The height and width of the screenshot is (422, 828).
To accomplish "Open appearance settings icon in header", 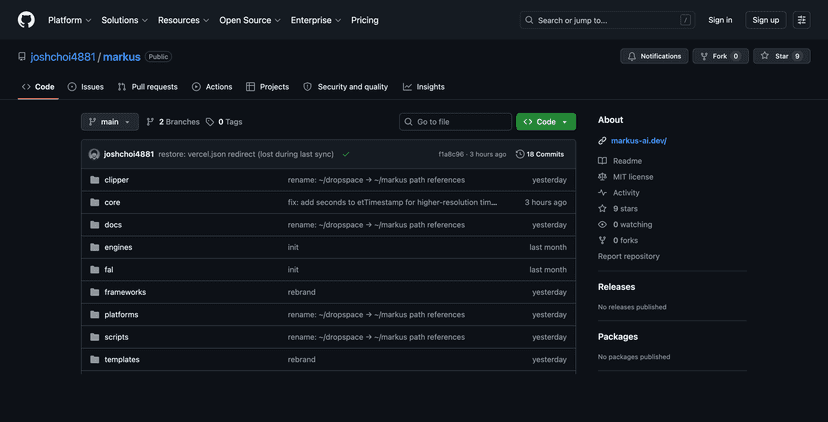I will (x=802, y=20).
